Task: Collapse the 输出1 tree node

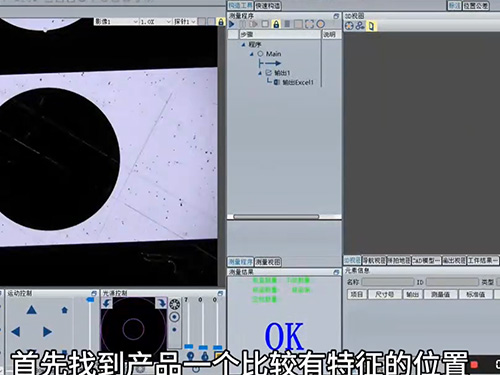Action: (260, 73)
